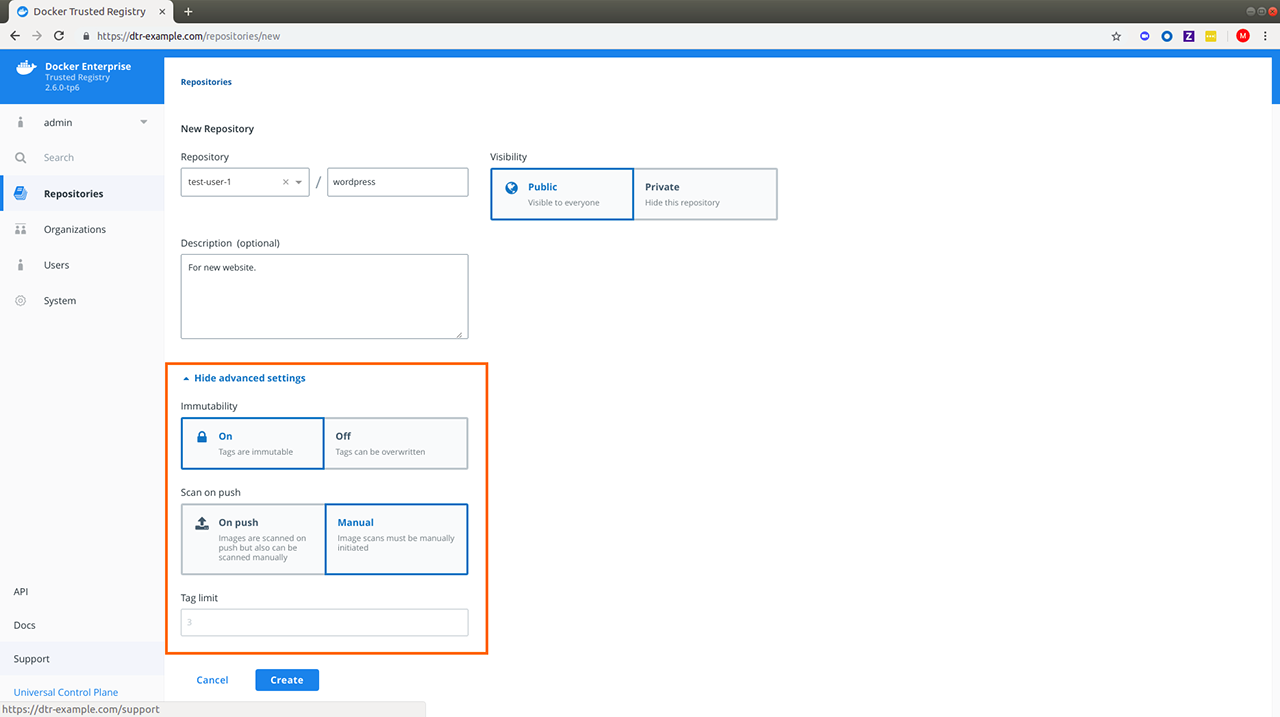The height and width of the screenshot is (717, 1280).
Task: Click the Users person icon in sidebar
Action: pyautogui.click(x=21, y=265)
